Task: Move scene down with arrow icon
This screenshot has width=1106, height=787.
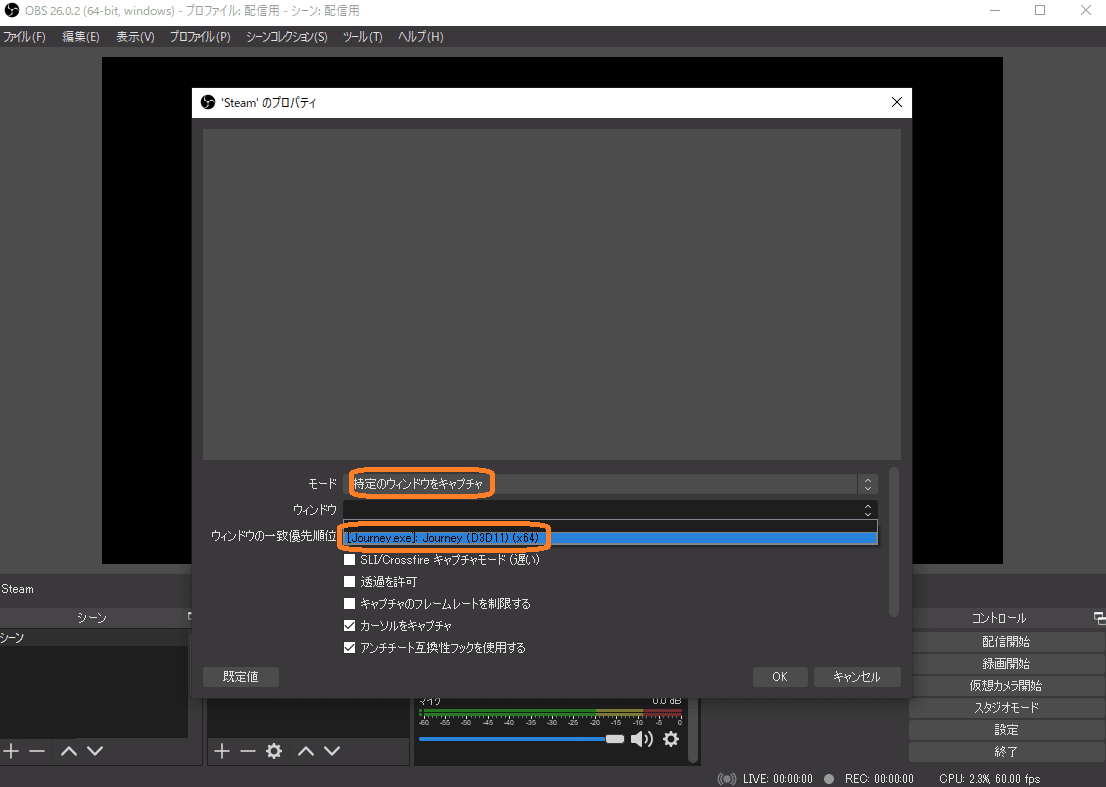Action: point(95,751)
